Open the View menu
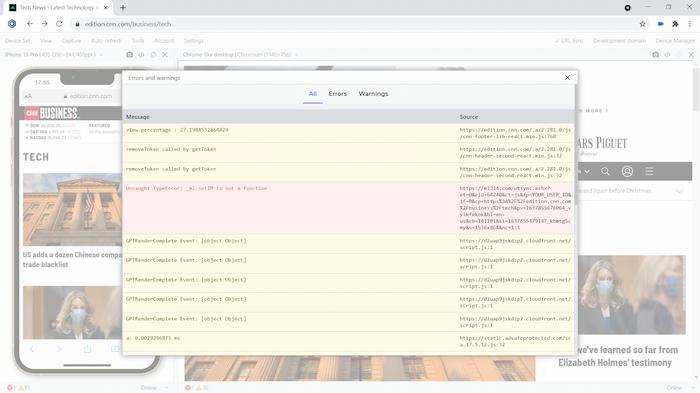Screen dimensions: 700x393 (x=46, y=41)
